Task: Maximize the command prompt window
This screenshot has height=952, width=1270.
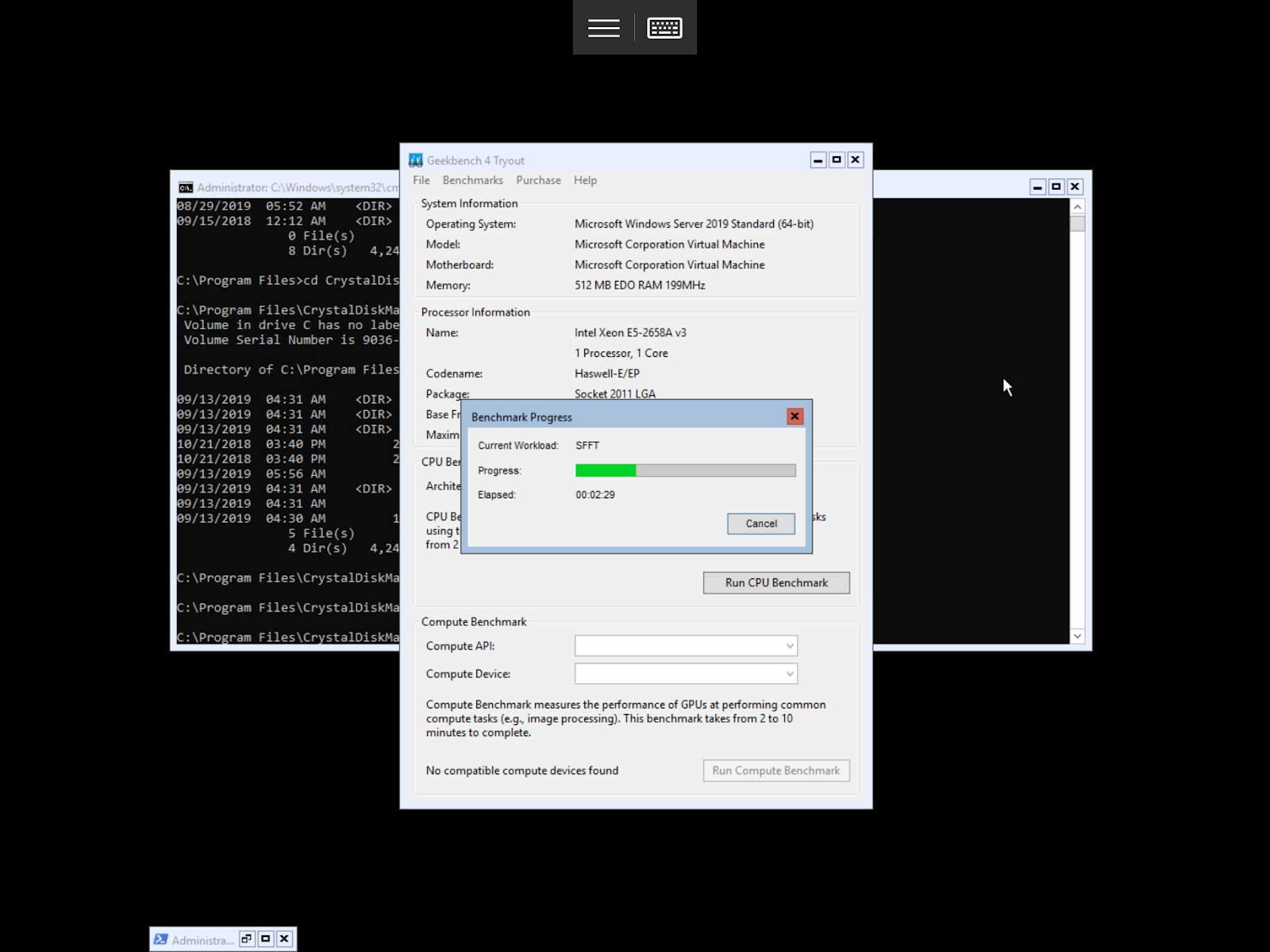Action: [1056, 187]
